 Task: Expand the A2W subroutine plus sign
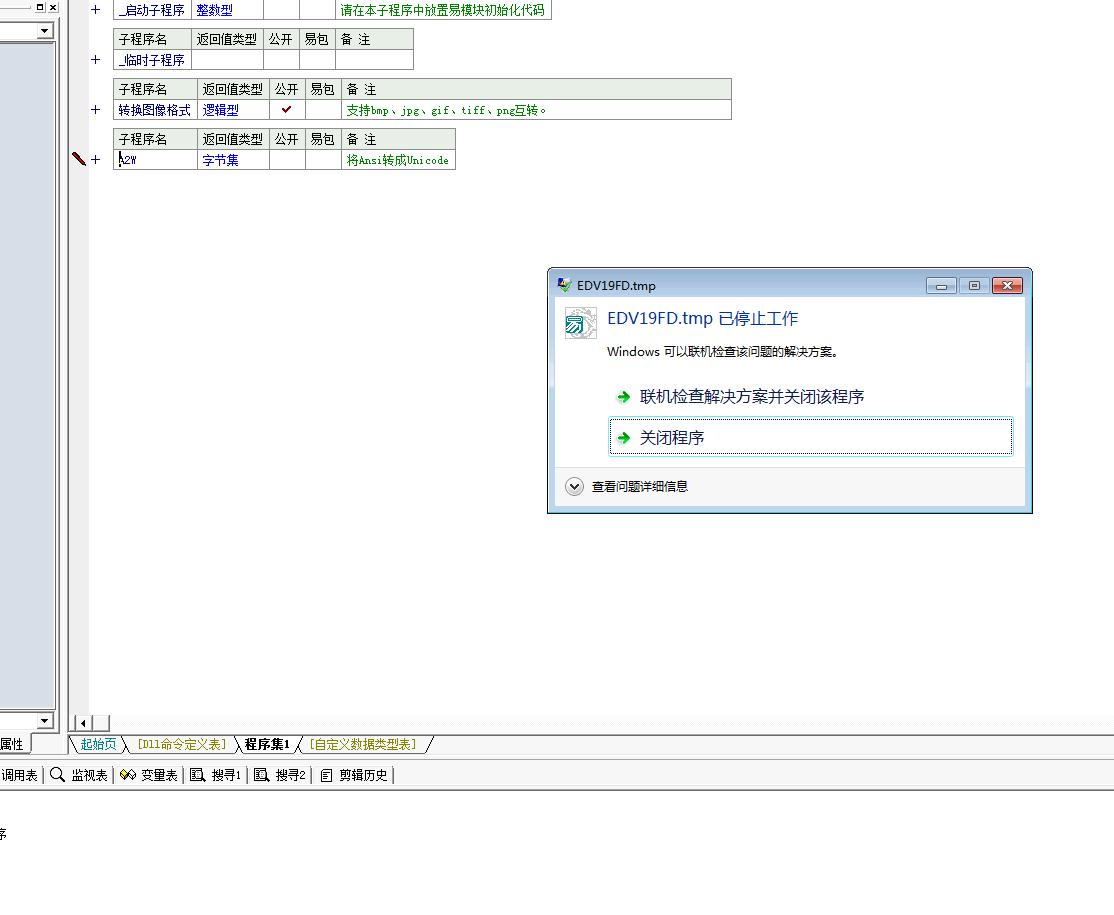pyautogui.click(x=95, y=160)
